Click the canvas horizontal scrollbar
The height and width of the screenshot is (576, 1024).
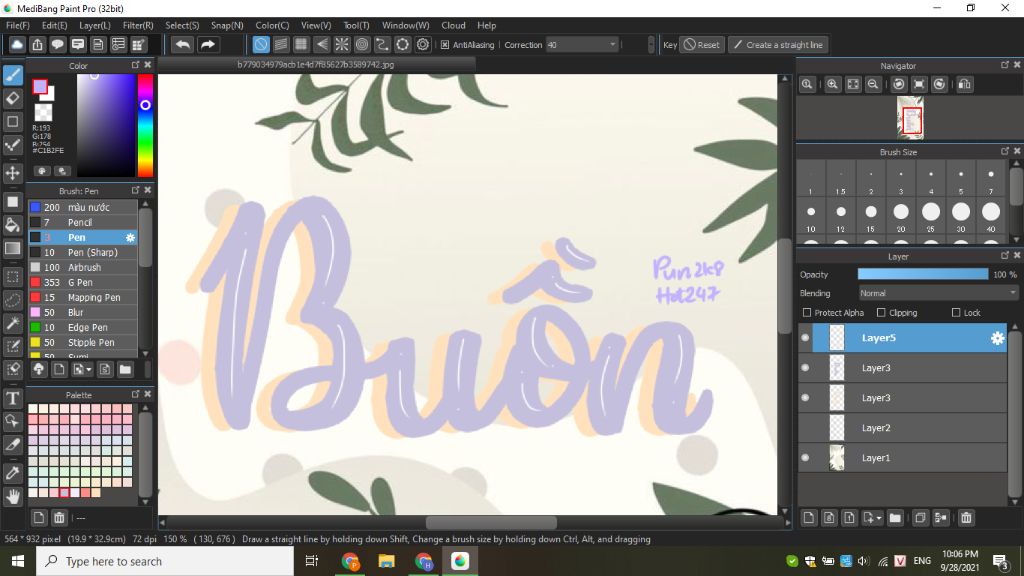491,522
